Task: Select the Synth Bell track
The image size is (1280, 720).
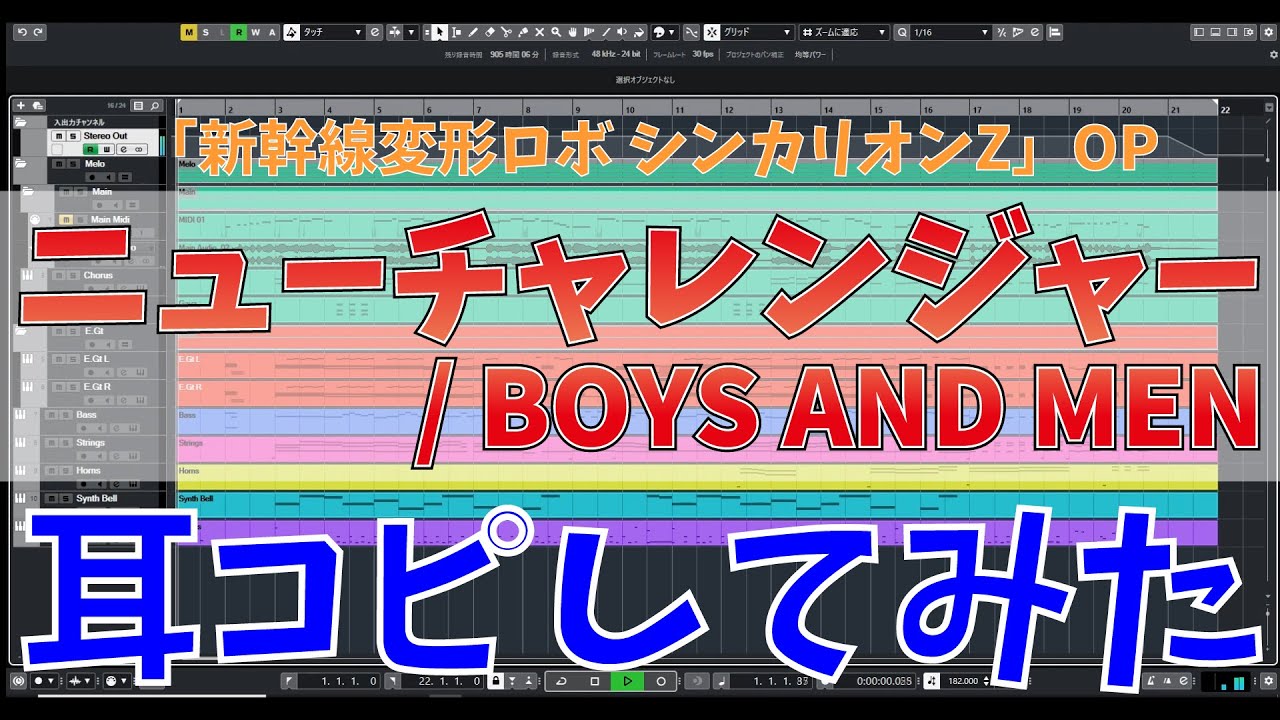Action: [x=96, y=498]
